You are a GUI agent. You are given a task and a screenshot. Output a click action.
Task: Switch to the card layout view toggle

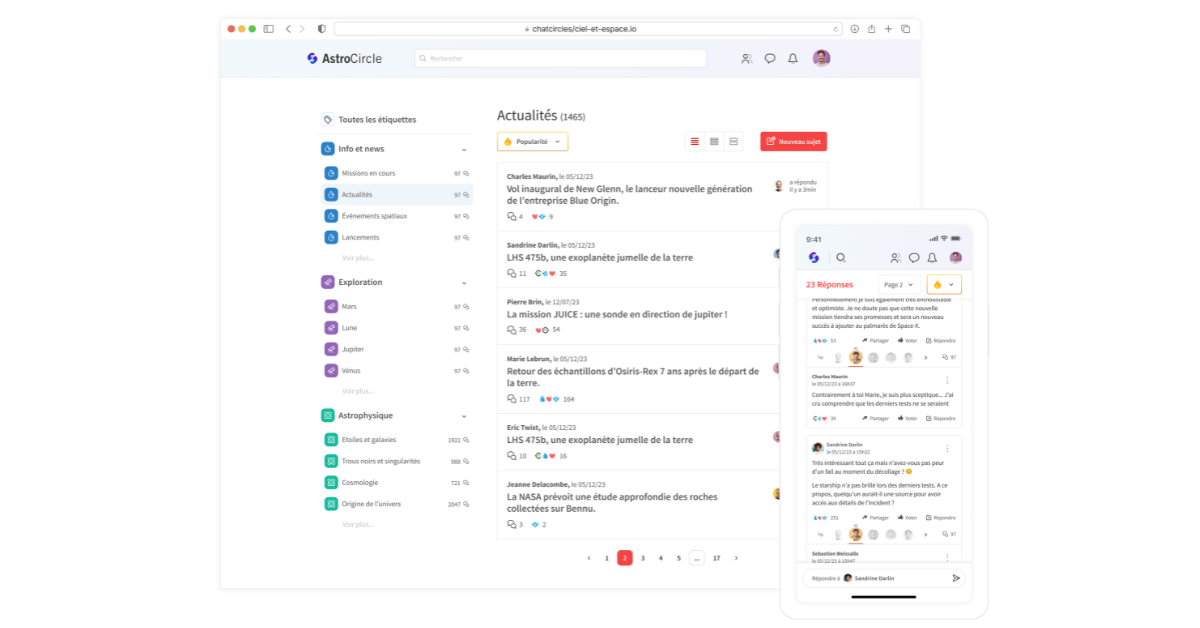coord(734,142)
